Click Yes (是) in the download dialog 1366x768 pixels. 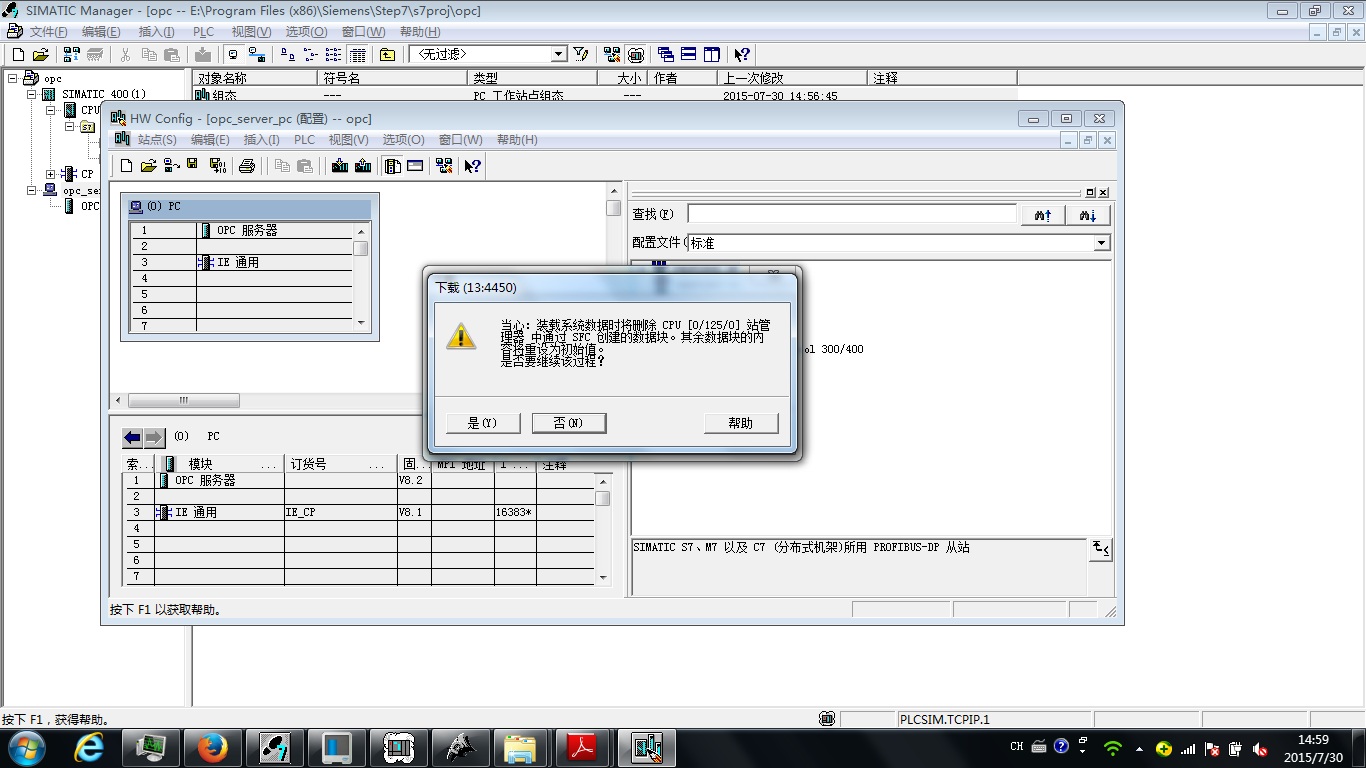click(x=482, y=423)
